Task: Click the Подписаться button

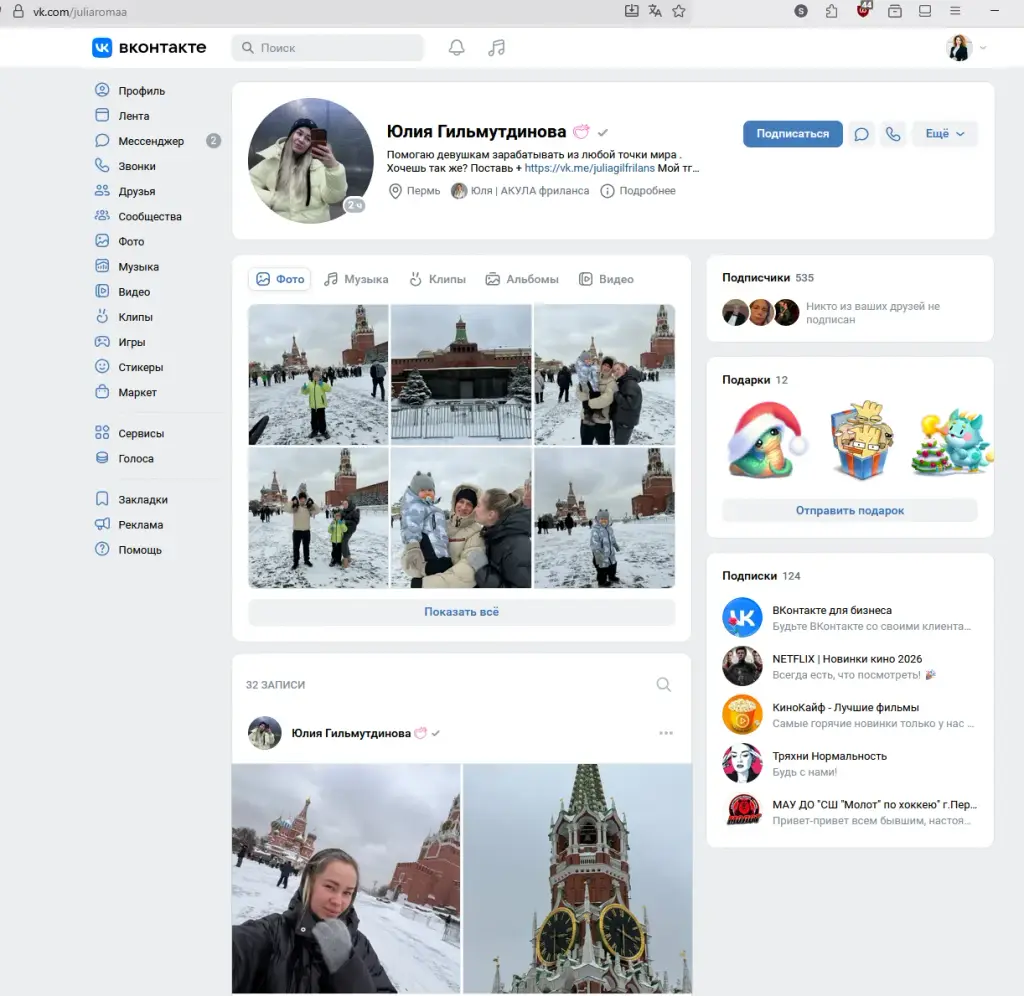Action: (x=792, y=134)
